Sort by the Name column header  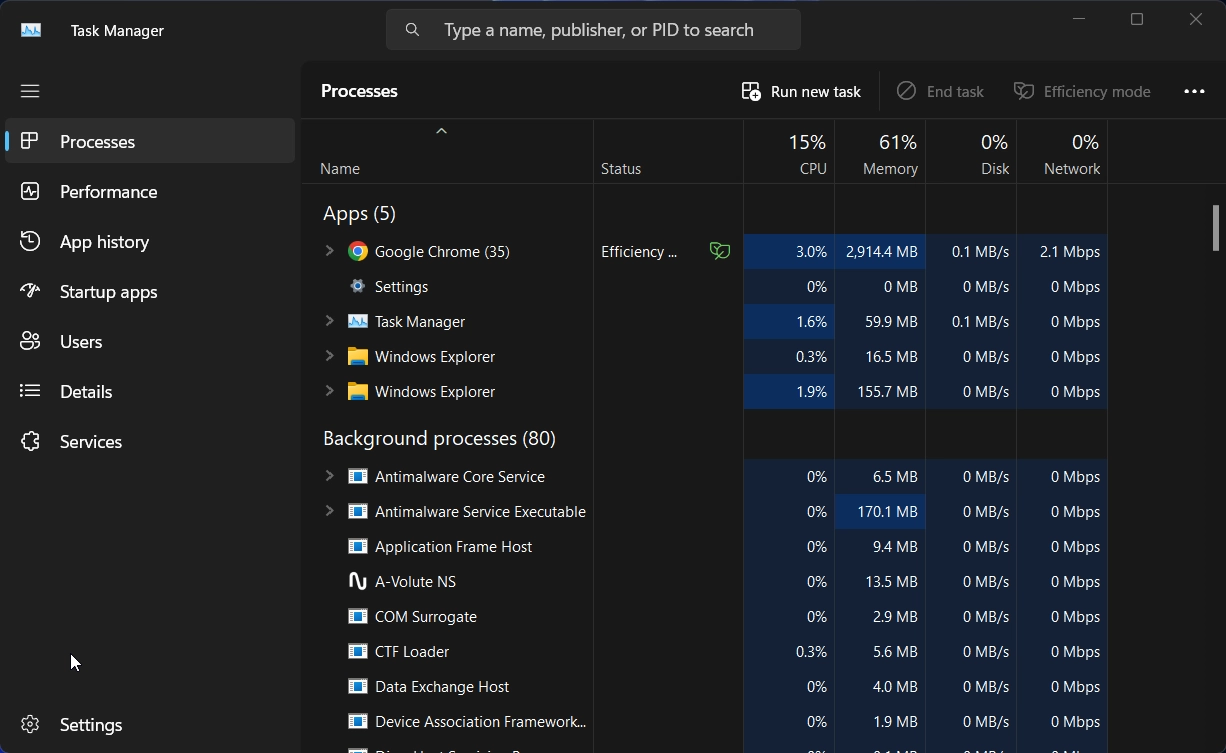(447, 152)
